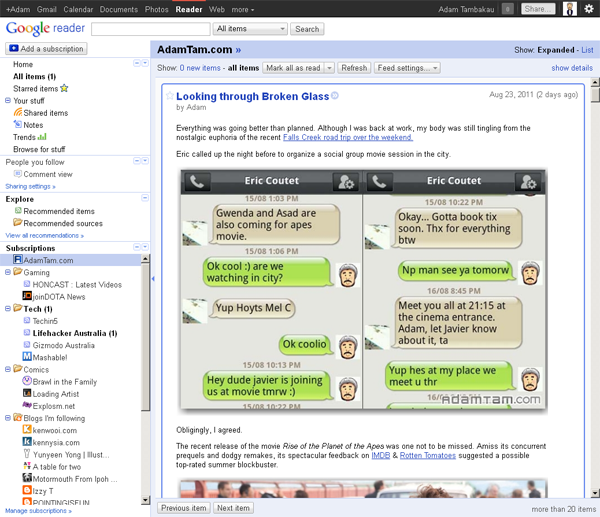
Task: Open Rotten Tomatoes link
Action: click(x=428, y=455)
